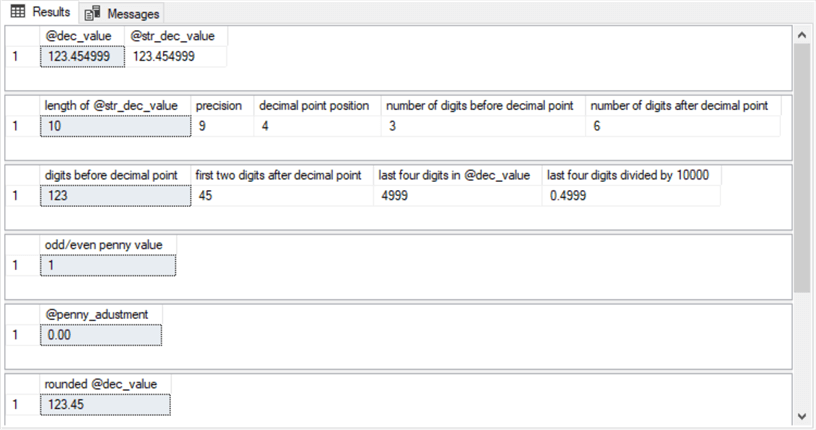Select the @dec_value cell 123.454999
Image resolution: width=816 pixels, height=430 pixels.
(x=83, y=57)
